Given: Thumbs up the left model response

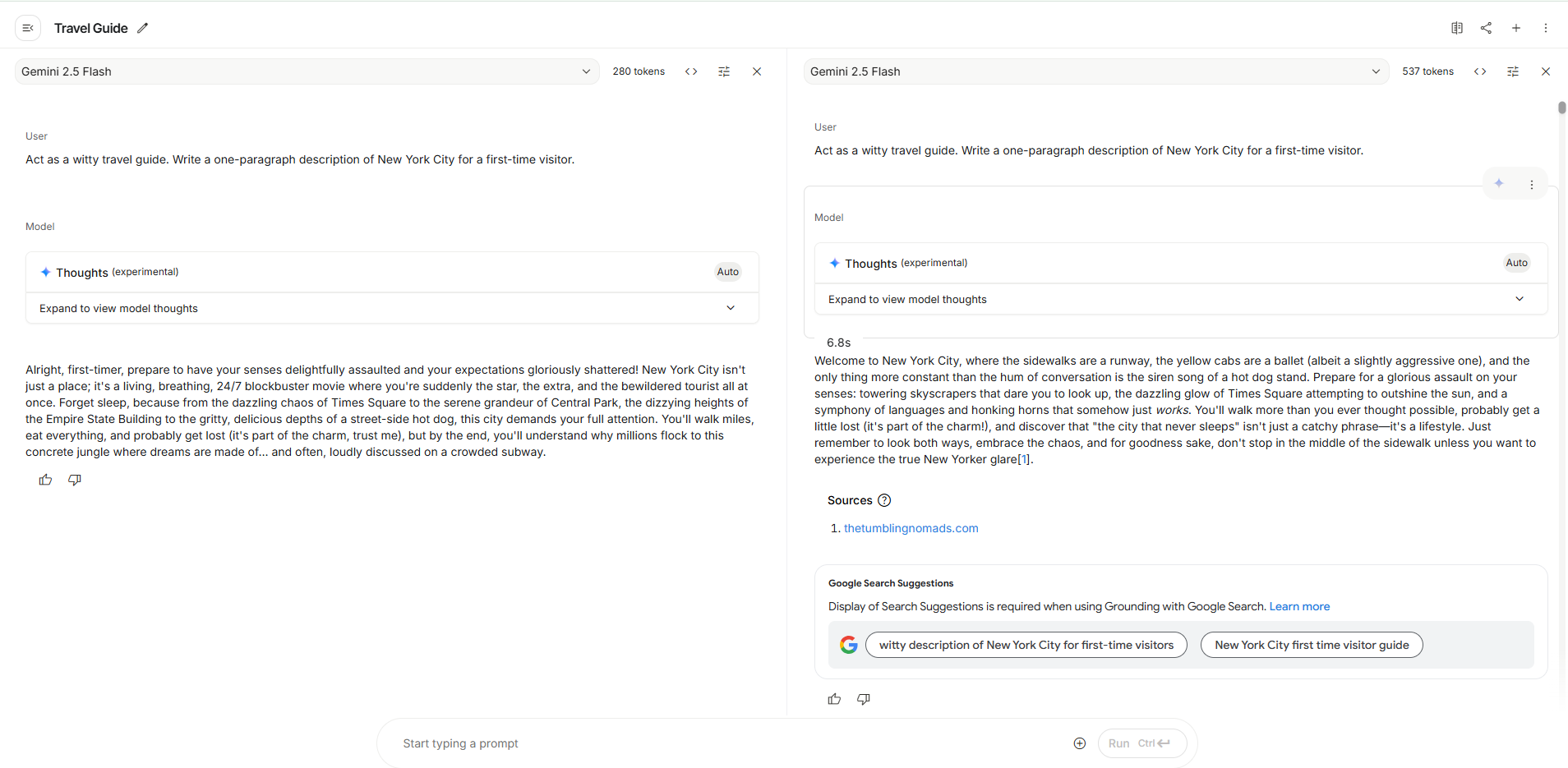Looking at the screenshot, I should point(45,480).
